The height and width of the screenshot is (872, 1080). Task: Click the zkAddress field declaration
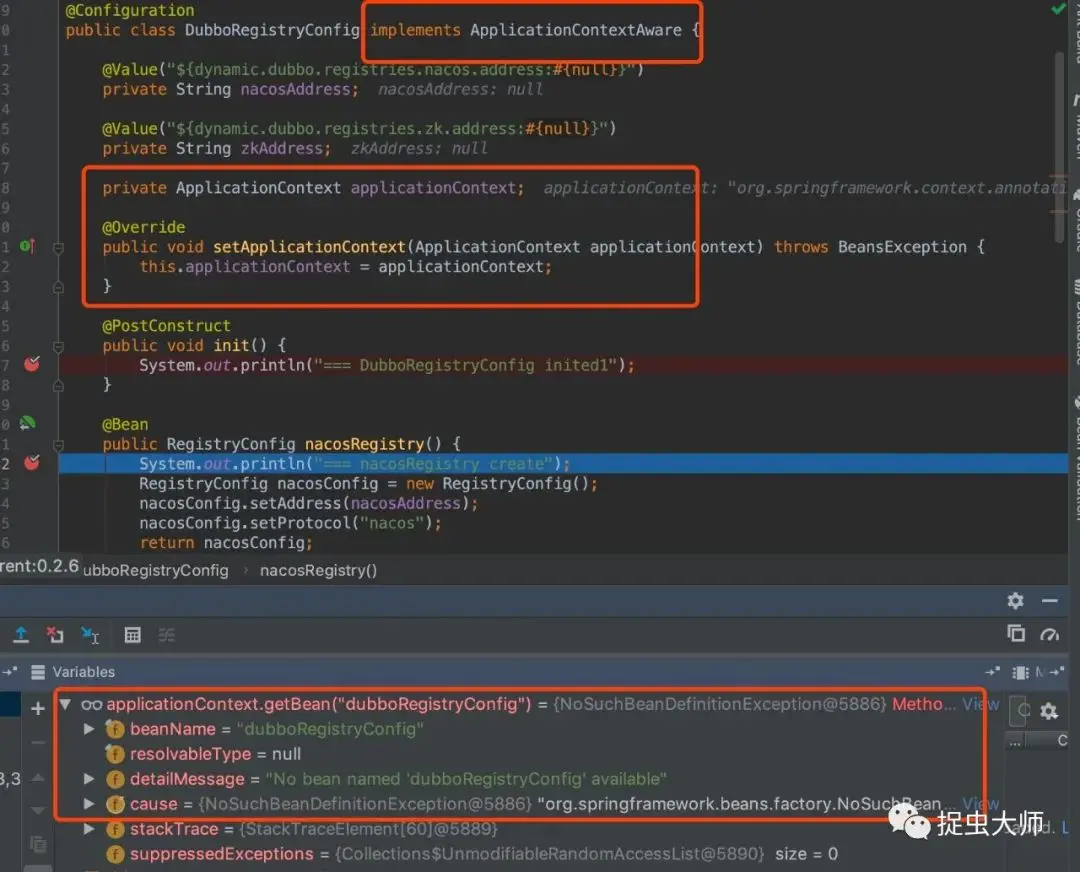(x=216, y=148)
